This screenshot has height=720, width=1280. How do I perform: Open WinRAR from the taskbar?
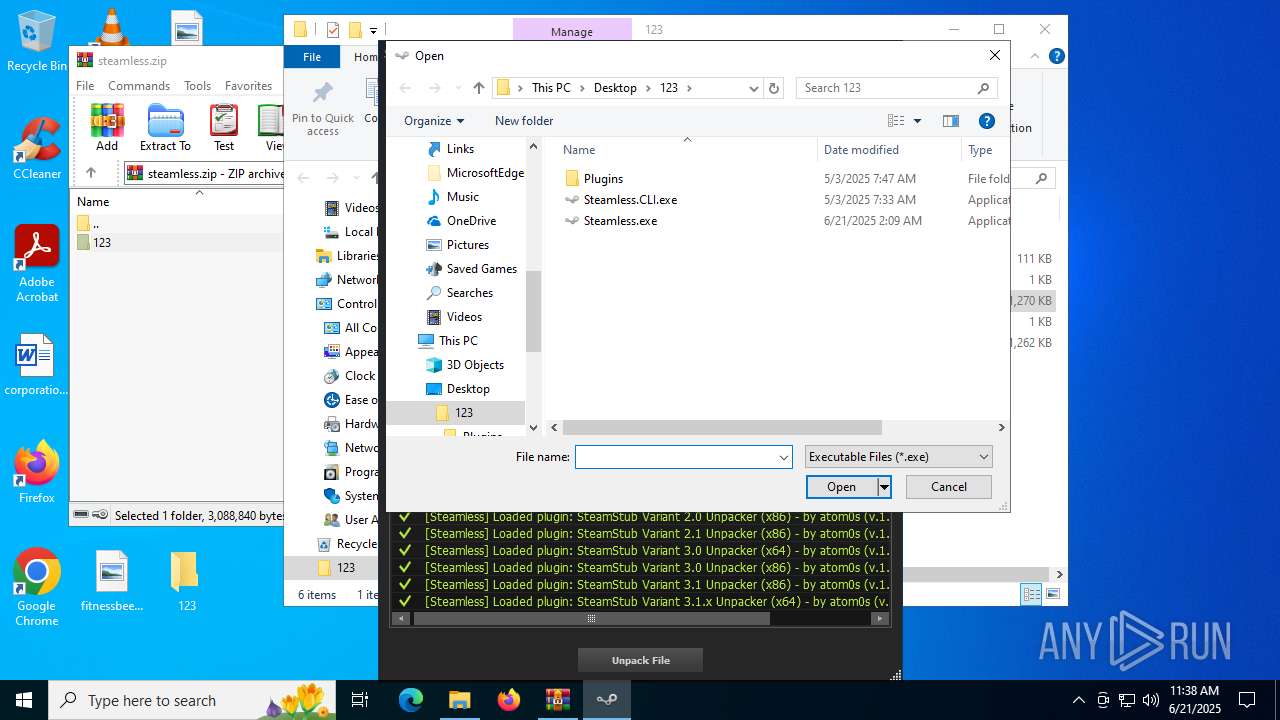point(557,700)
